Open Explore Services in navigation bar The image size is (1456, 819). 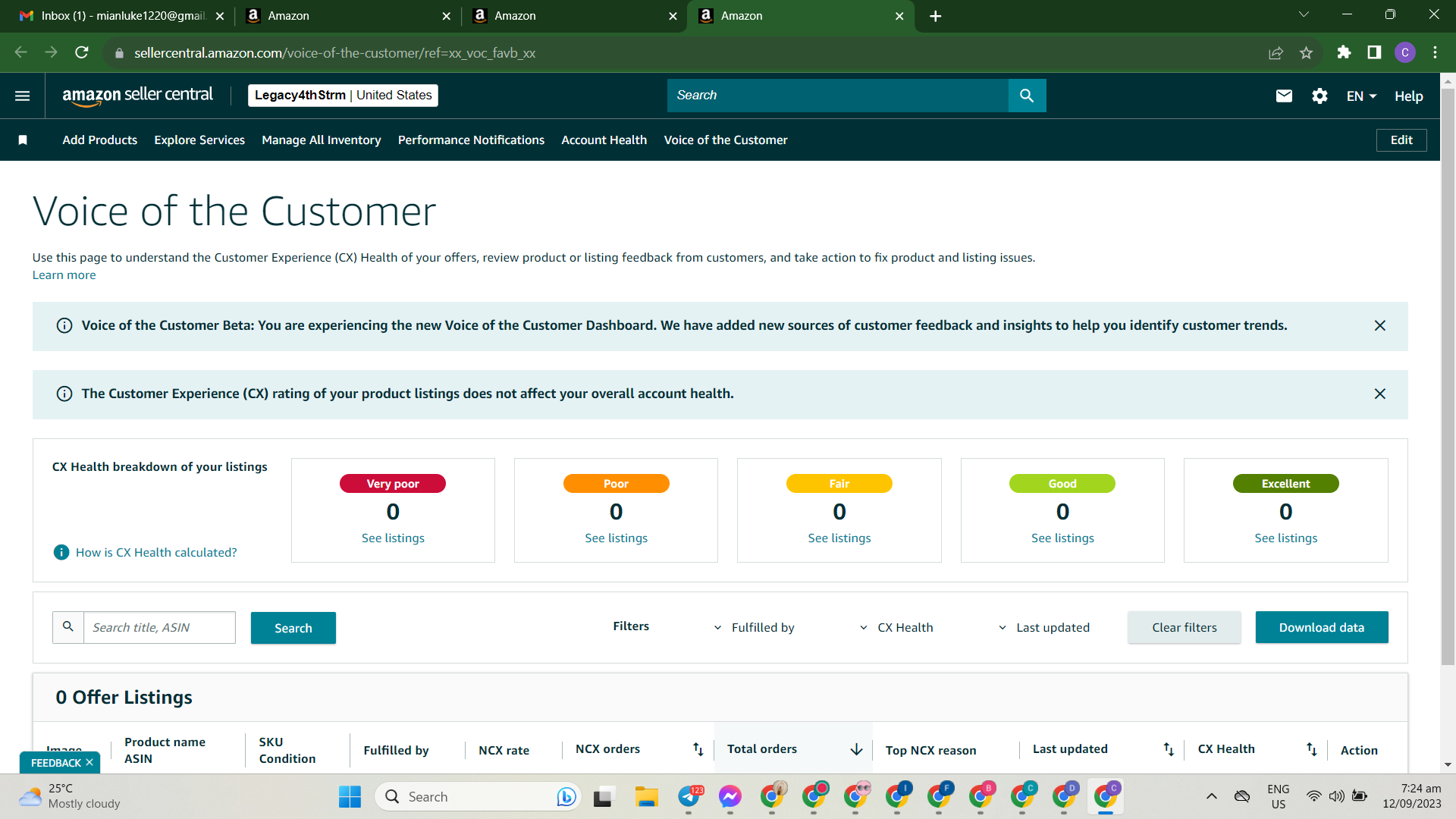(199, 140)
